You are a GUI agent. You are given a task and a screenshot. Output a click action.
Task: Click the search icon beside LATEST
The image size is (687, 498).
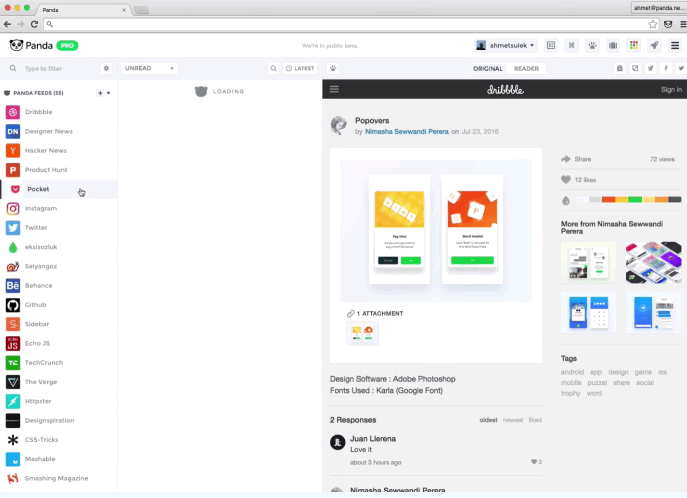[273, 68]
